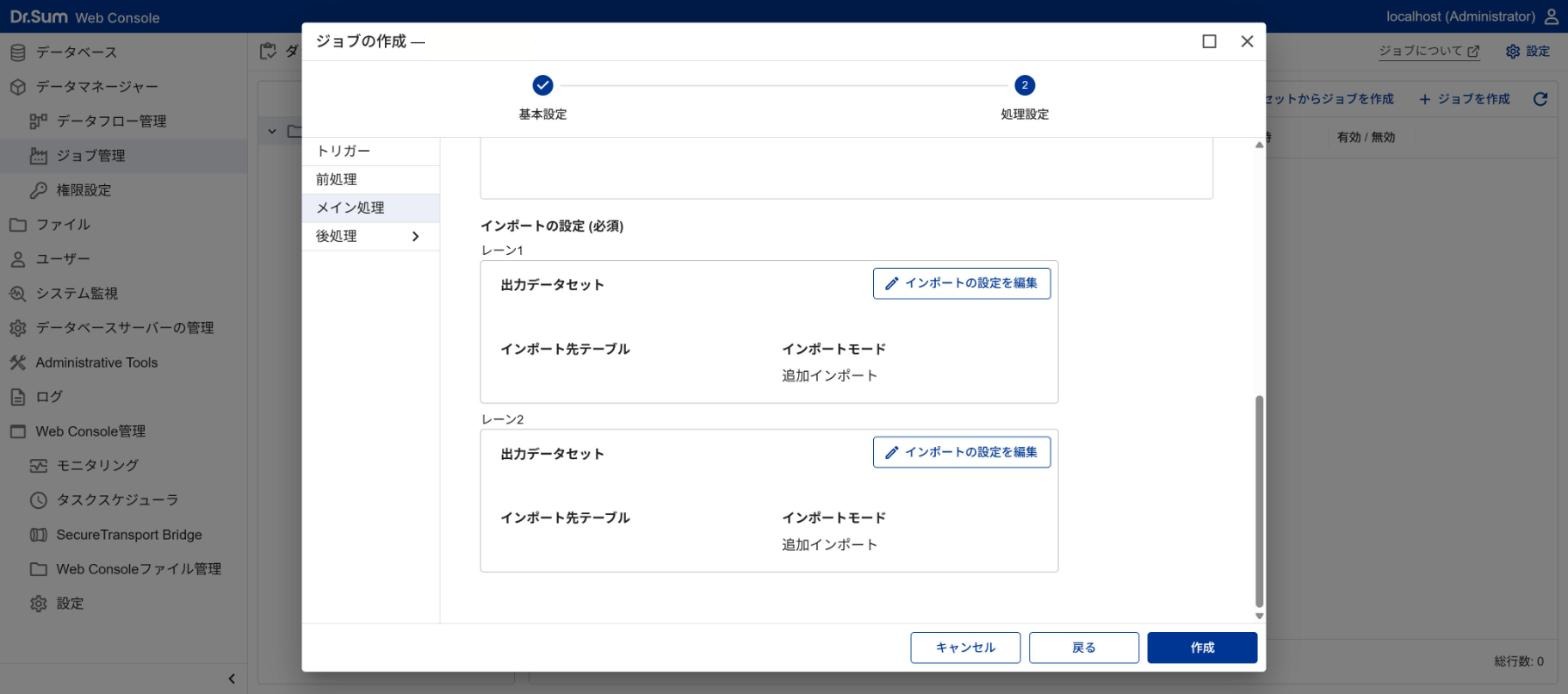Select 前処理 in dialog side menu
The height and width of the screenshot is (694, 1568).
click(370, 179)
